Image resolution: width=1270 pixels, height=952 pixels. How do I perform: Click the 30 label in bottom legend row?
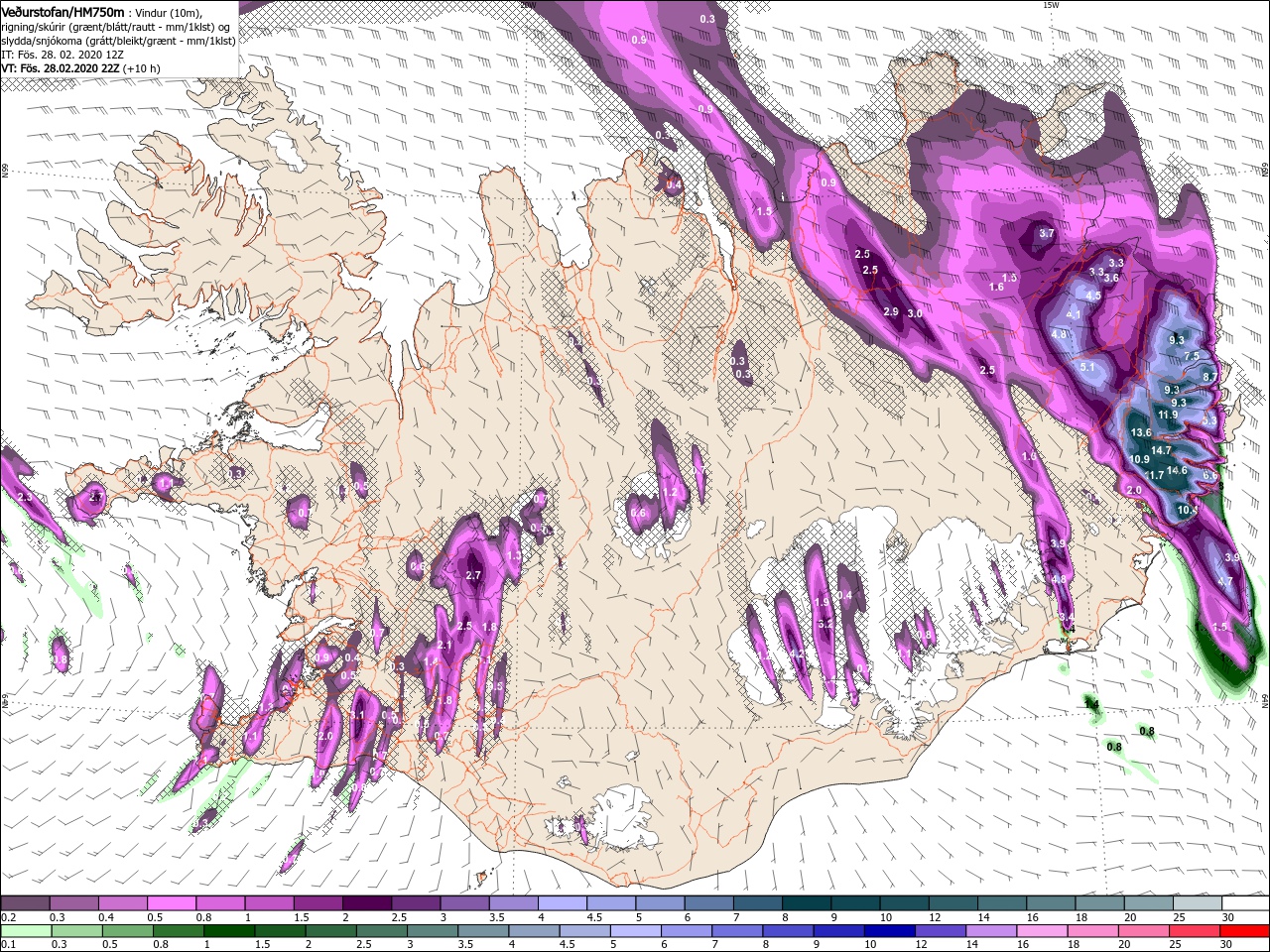pos(1227,944)
